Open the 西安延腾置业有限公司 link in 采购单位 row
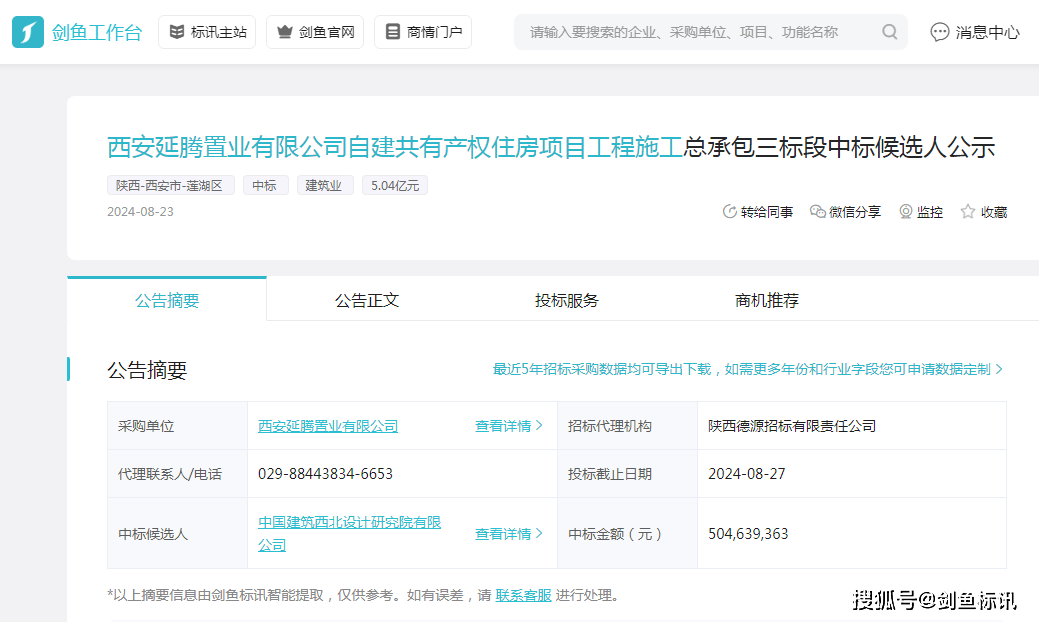Viewport: 1039px width, 622px height. [328, 426]
